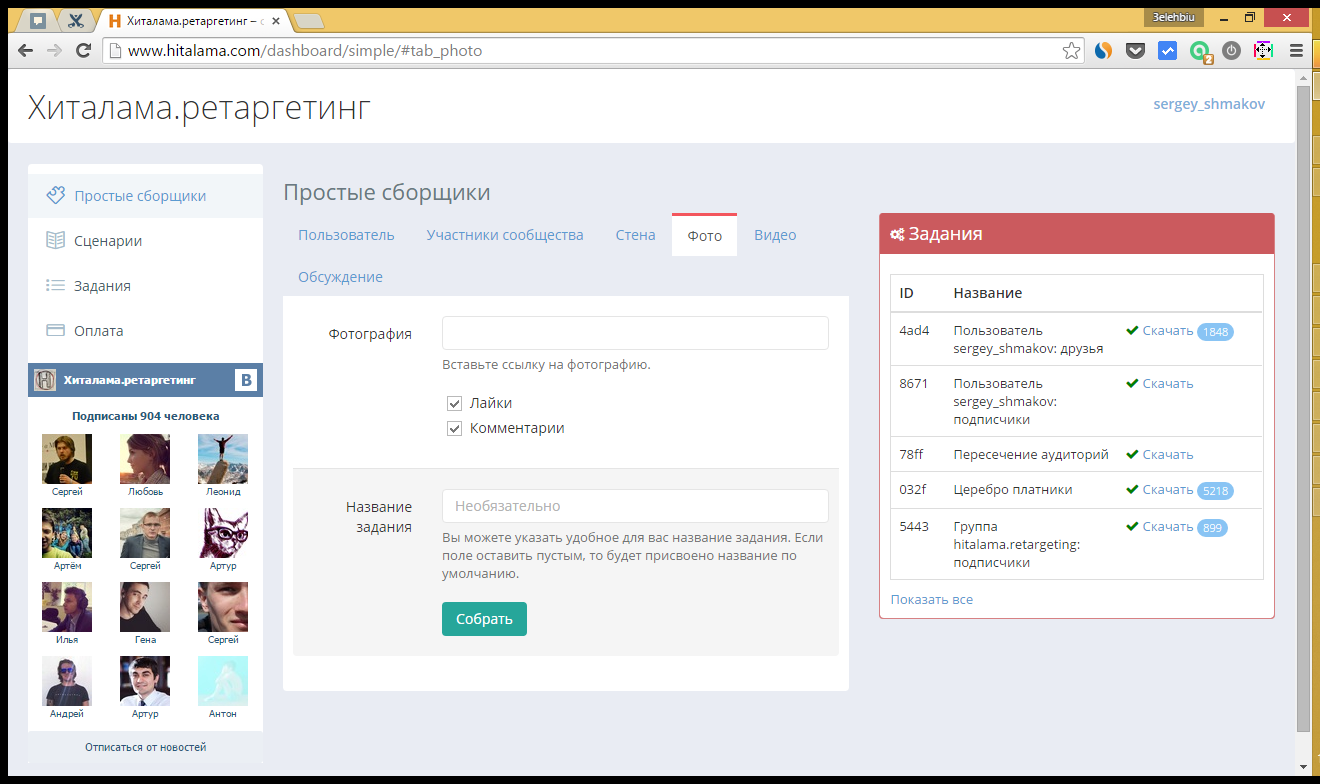Image resolution: width=1320 pixels, height=784 pixels.
Task: Click the Хиталама.ретаргетинг widget title
Action: tap(130, 380)
